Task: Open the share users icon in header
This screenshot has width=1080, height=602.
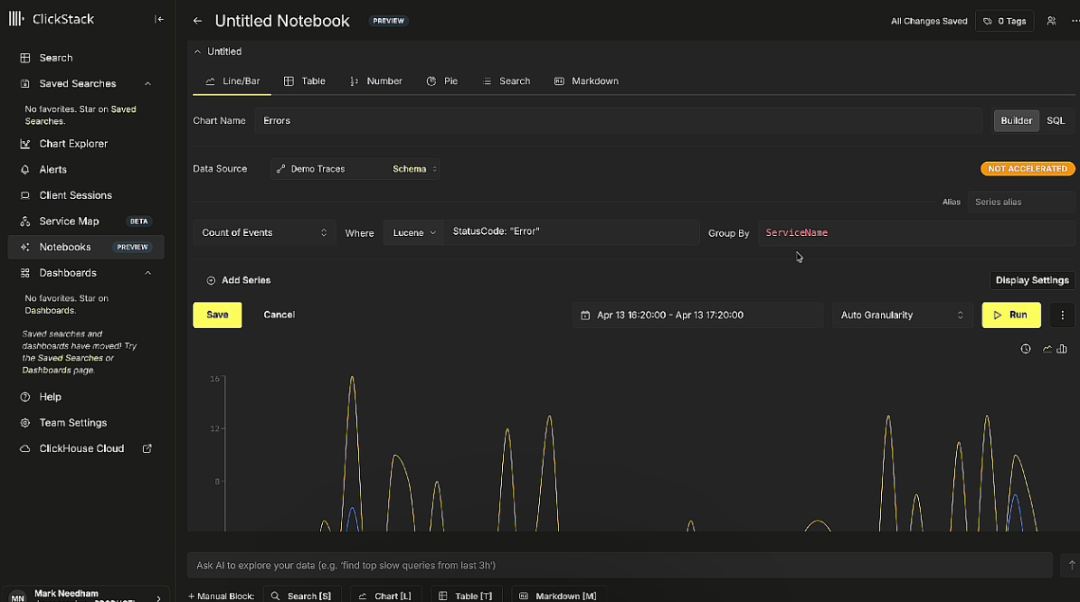Action: 1051,21
